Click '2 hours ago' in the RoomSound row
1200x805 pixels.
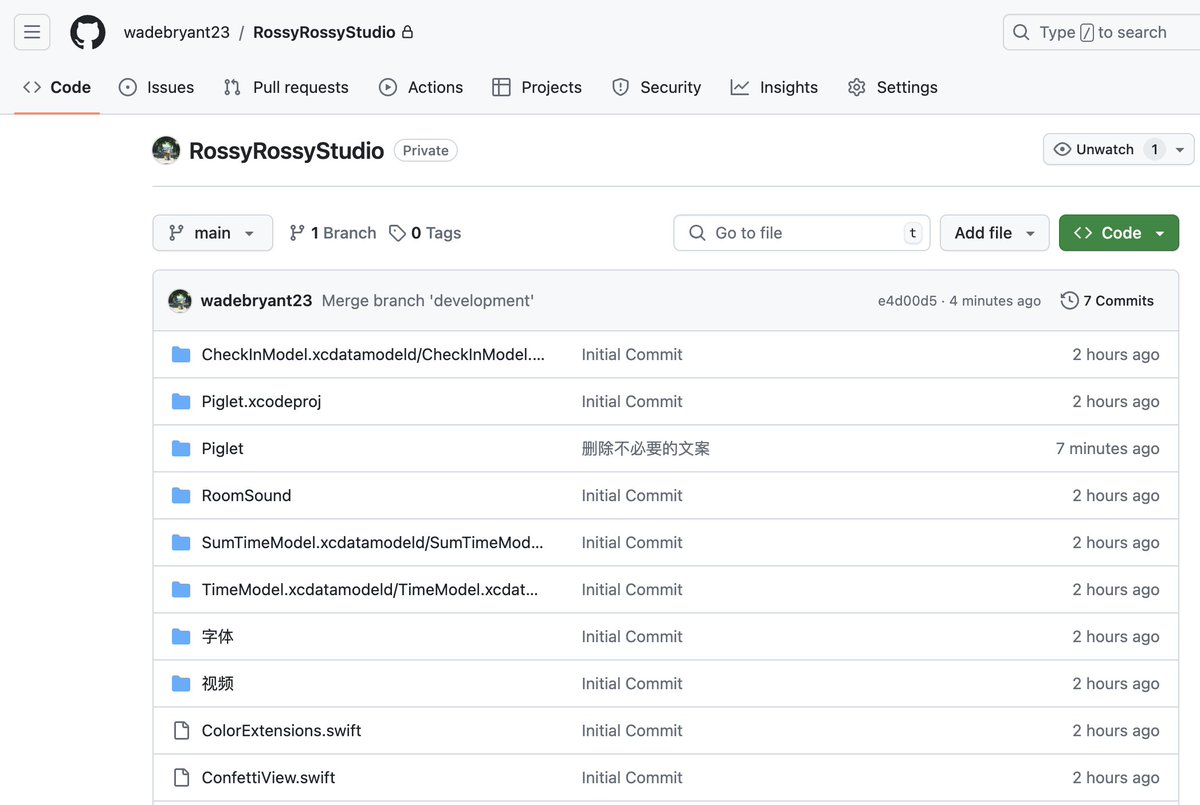(x=1116, y=495)
